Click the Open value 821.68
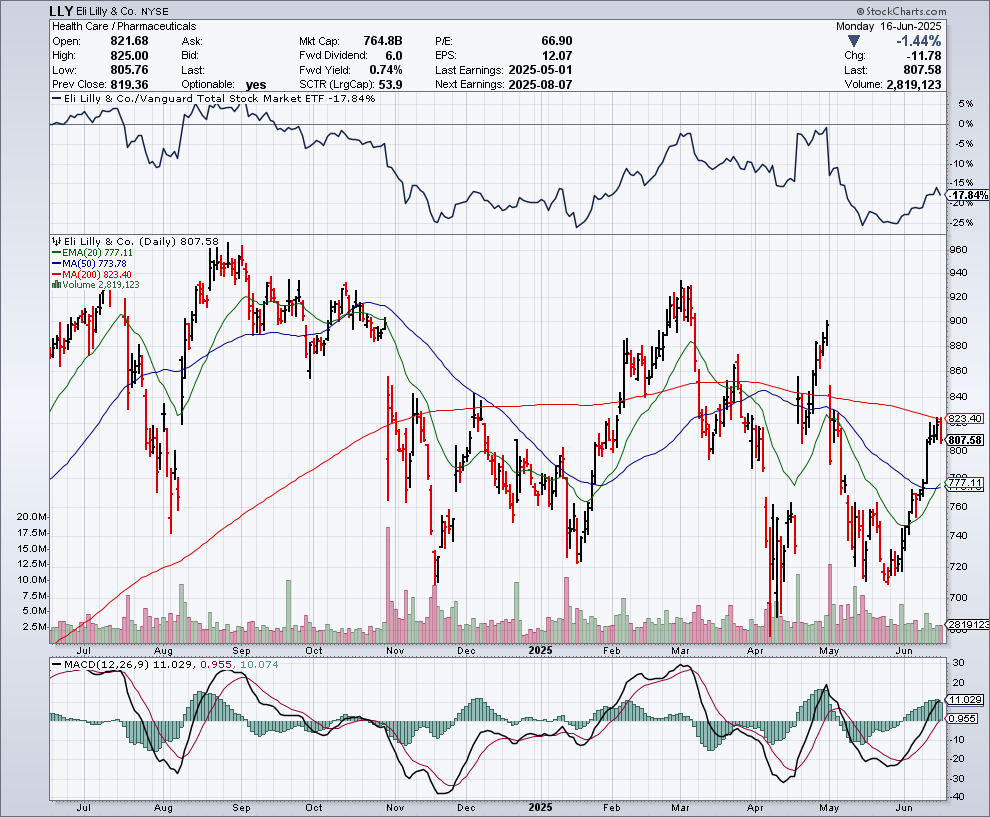This screenshot has width=990, height=817. coord(129,41)
